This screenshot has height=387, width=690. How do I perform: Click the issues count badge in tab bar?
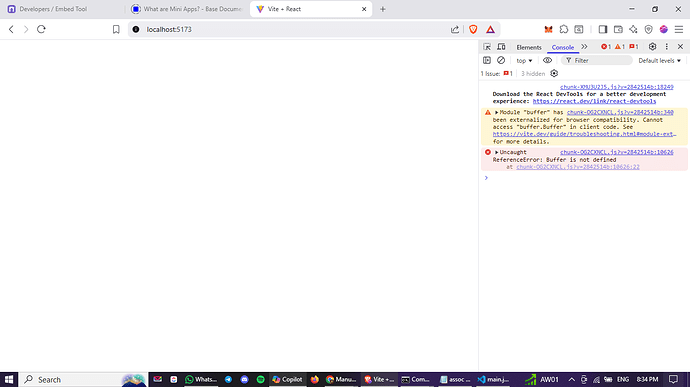coord(634,47)
